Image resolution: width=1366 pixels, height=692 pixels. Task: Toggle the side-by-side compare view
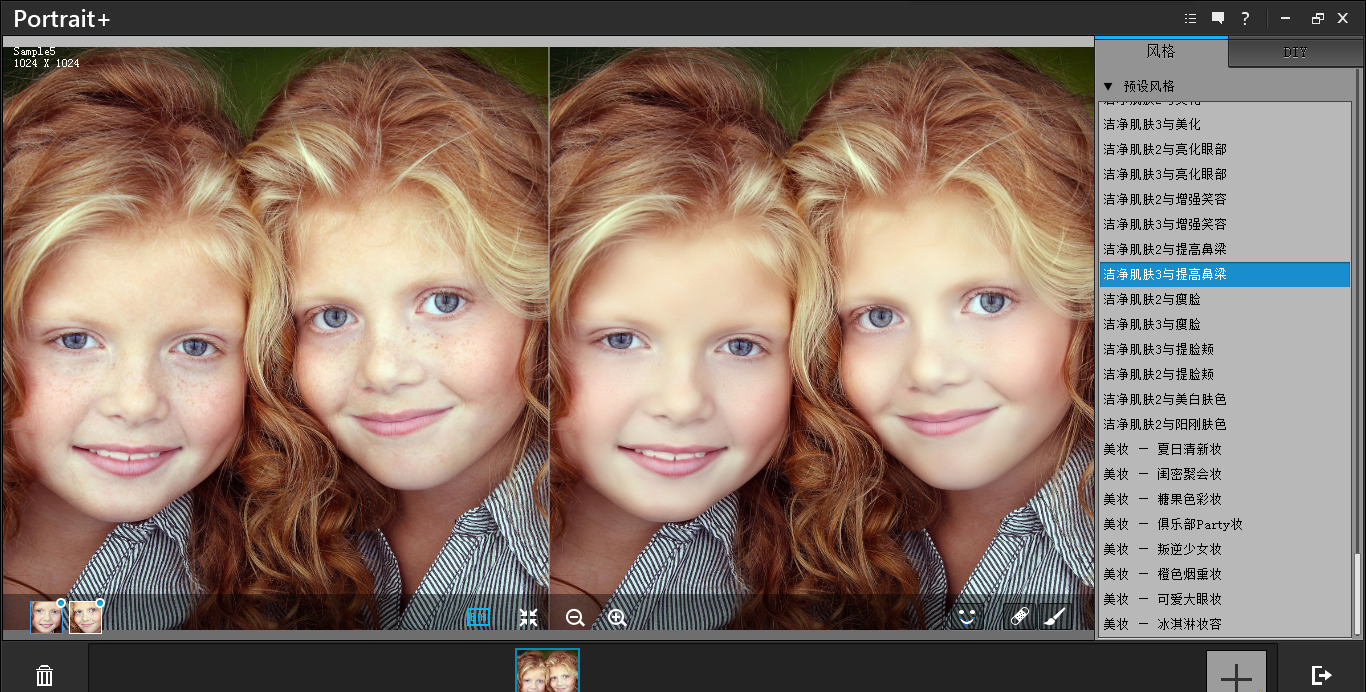point(478,617)
